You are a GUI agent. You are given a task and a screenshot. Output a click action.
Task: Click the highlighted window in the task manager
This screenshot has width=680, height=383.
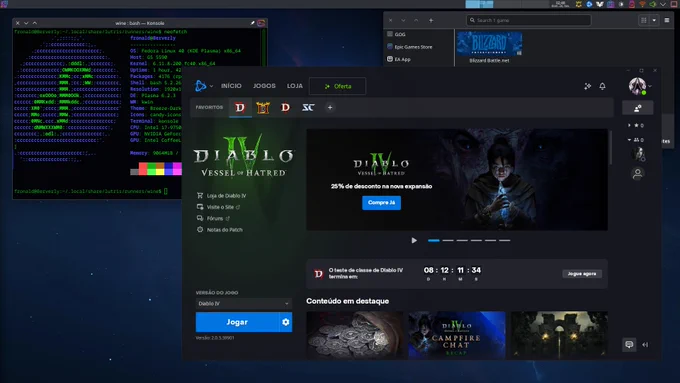click(x=479, y=4)
